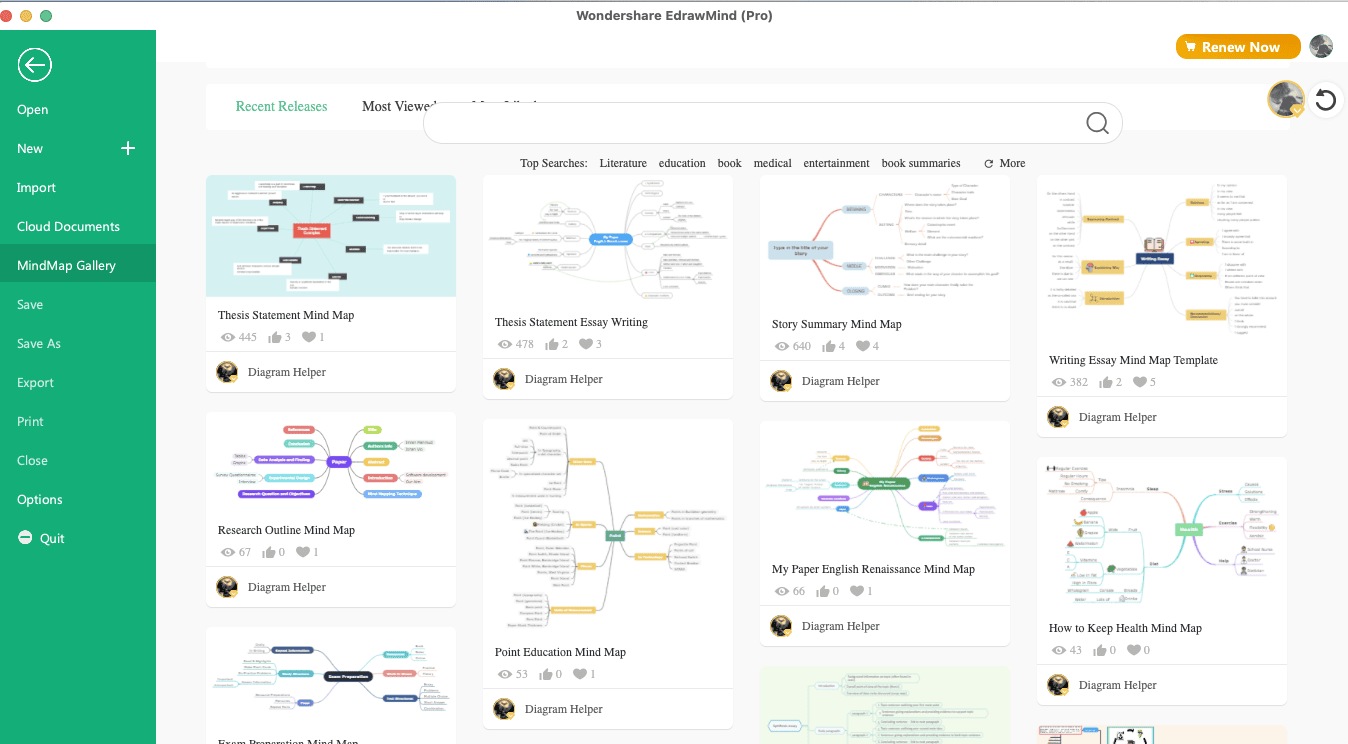Open My Paper English Renaissance thumbnail
The image size is (1348, 744).
(x=884, y=484)
